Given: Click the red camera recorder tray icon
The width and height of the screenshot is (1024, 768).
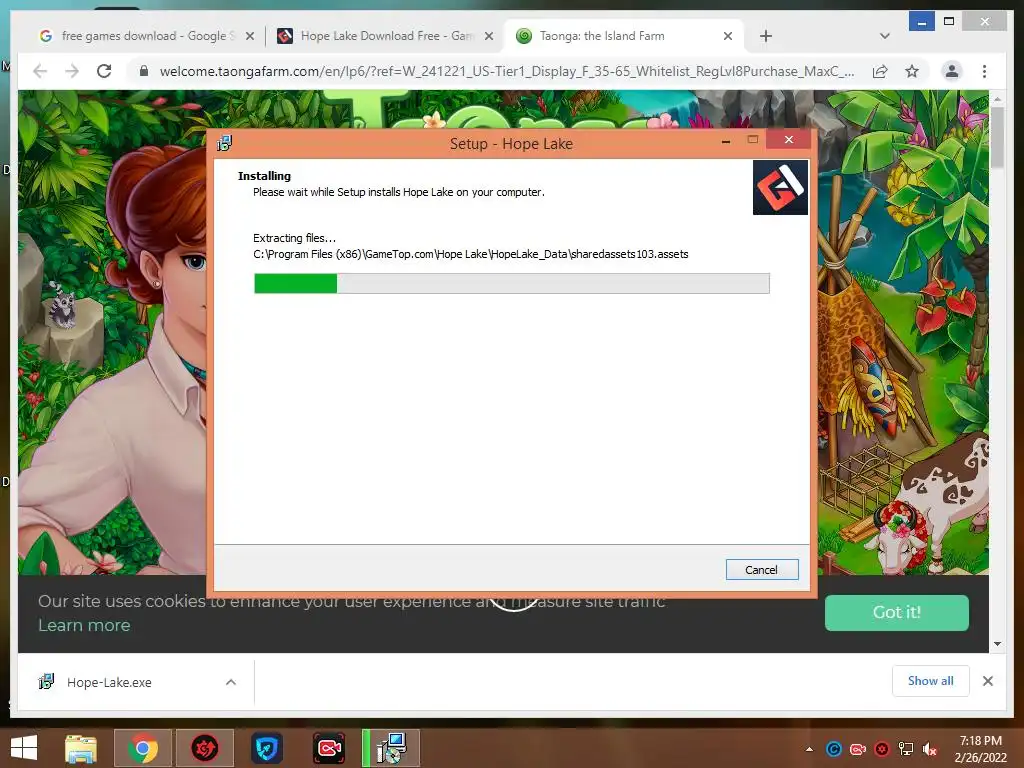Looking at the screenshot, I should pos(857,749).
